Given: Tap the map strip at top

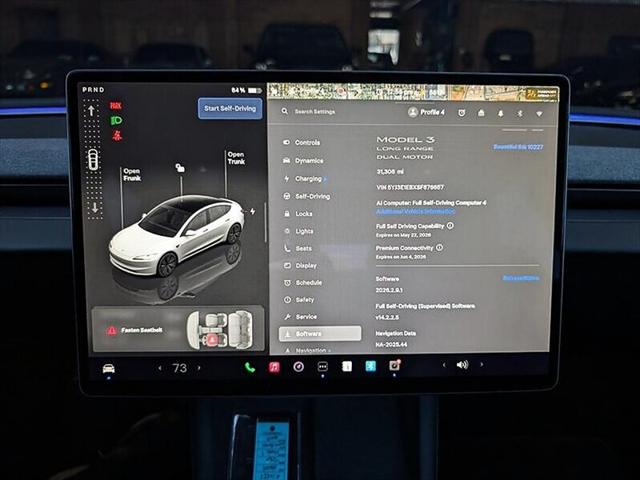Looking at the screenshot, I should 413,92.
